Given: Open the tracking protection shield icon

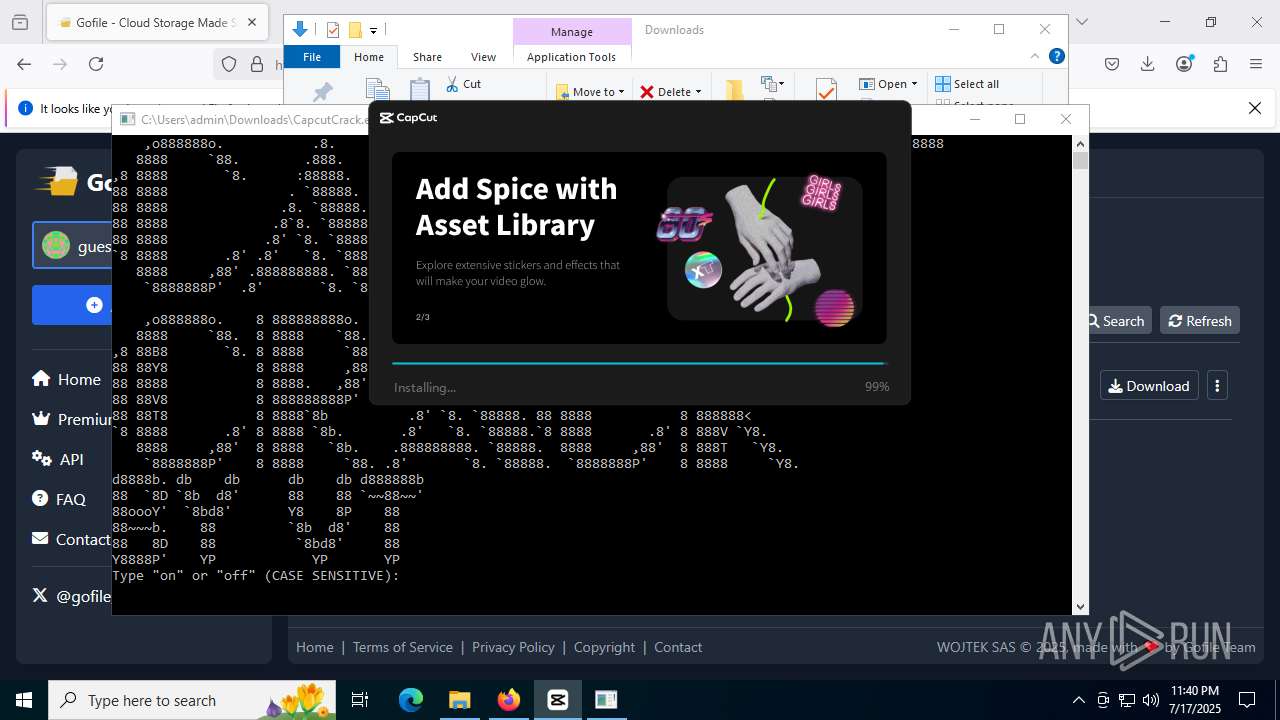Looking at the screenshot, I should (x=229, y=64).
